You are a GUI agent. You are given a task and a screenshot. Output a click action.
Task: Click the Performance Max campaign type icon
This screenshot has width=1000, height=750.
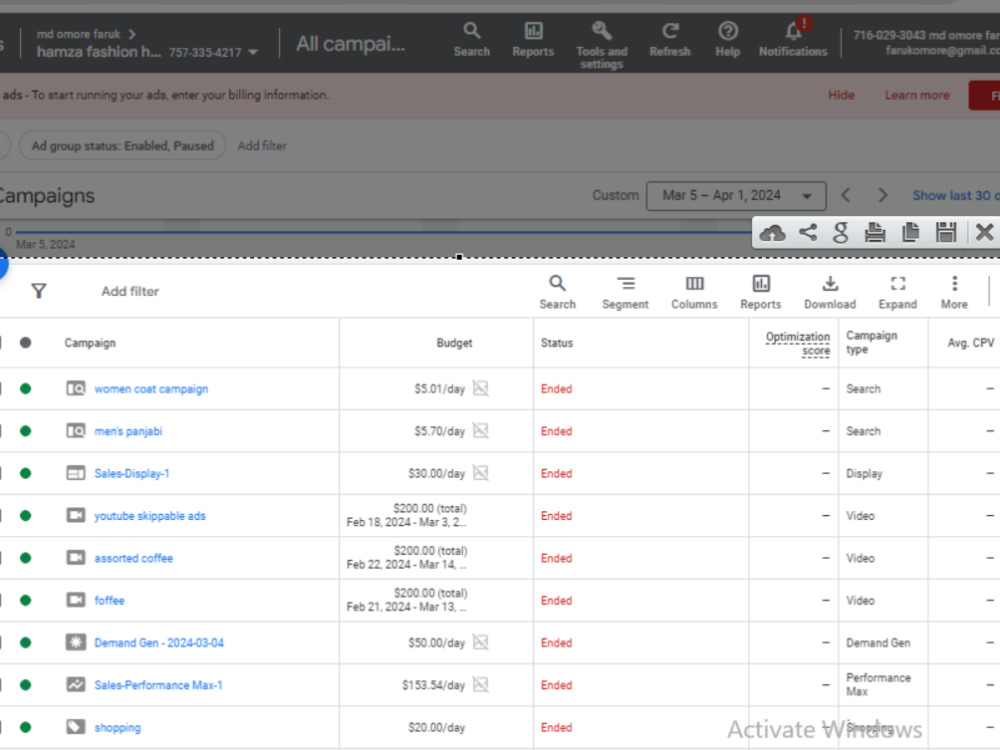[x=76, y=685]
